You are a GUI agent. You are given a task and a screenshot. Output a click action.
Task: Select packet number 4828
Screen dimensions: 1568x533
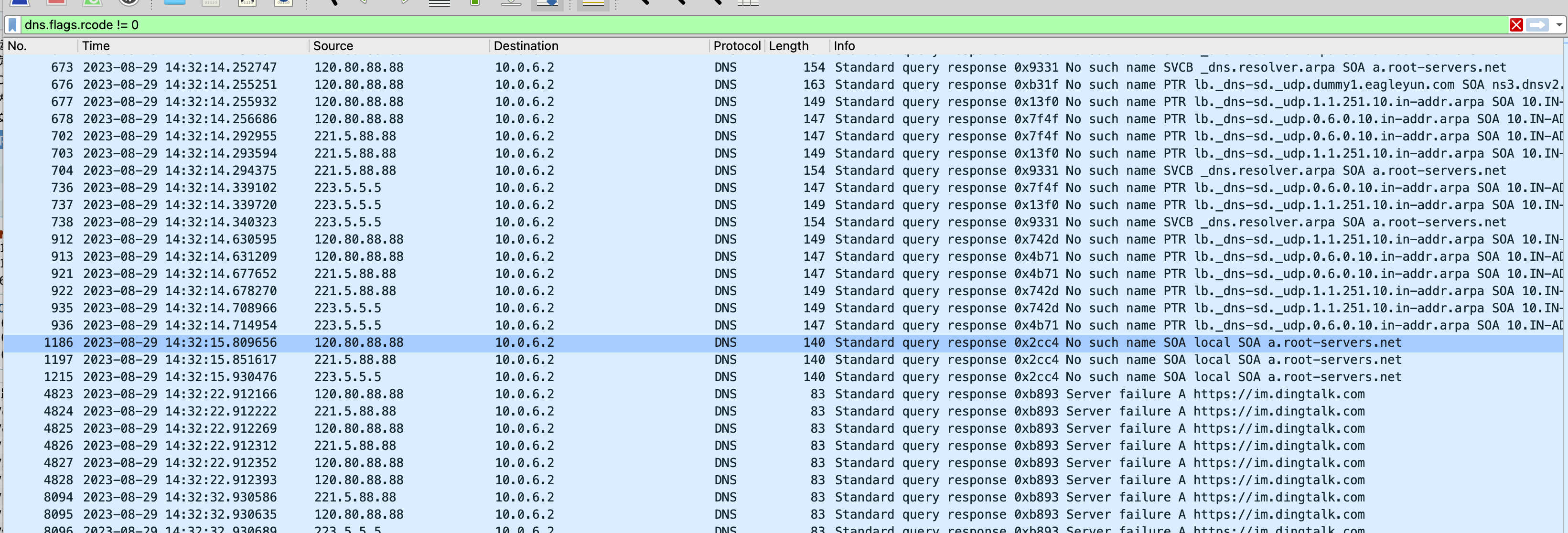[784, 480]
